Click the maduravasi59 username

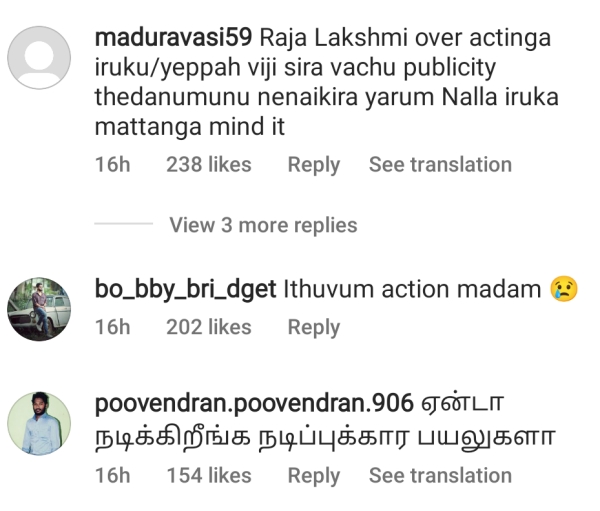point(173,38)
